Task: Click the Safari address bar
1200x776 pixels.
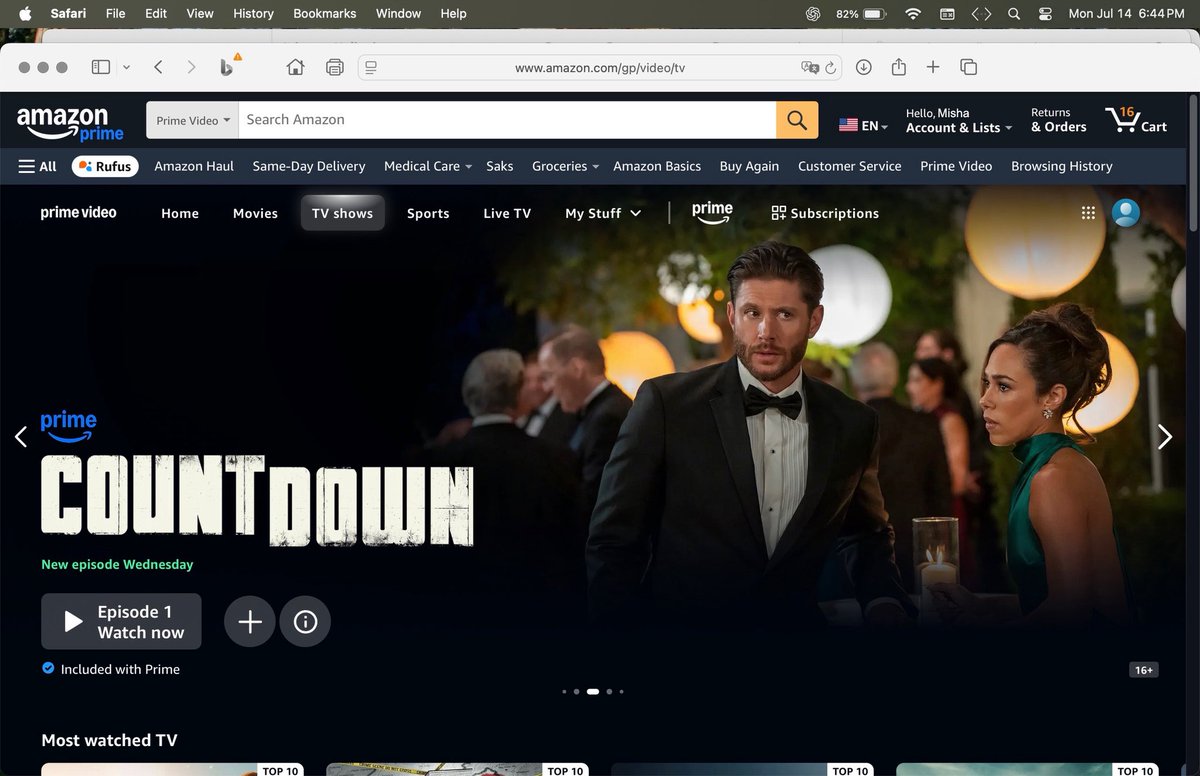Action: tap(600, 68)
